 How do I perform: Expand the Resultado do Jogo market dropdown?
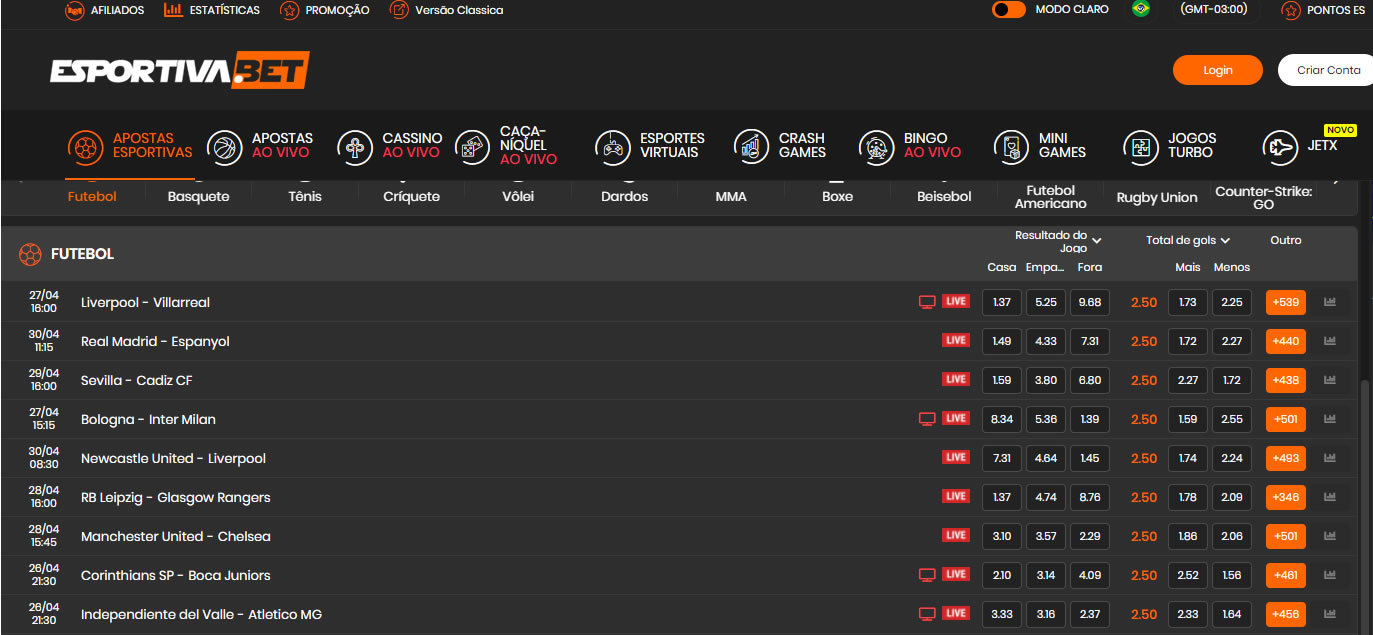click(1058, 241)
